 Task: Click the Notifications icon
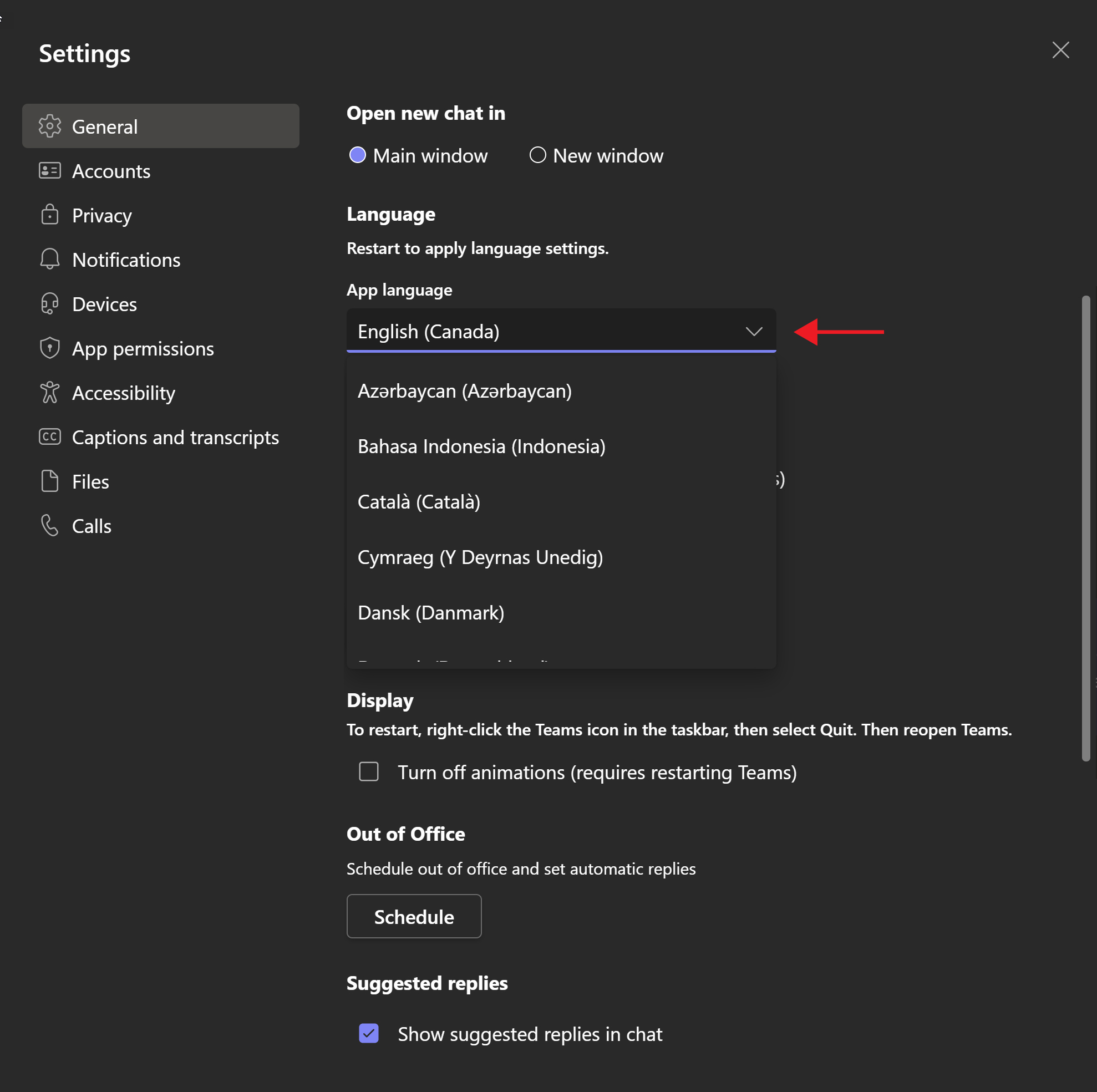pyautogui.click(x=49, y=260)
